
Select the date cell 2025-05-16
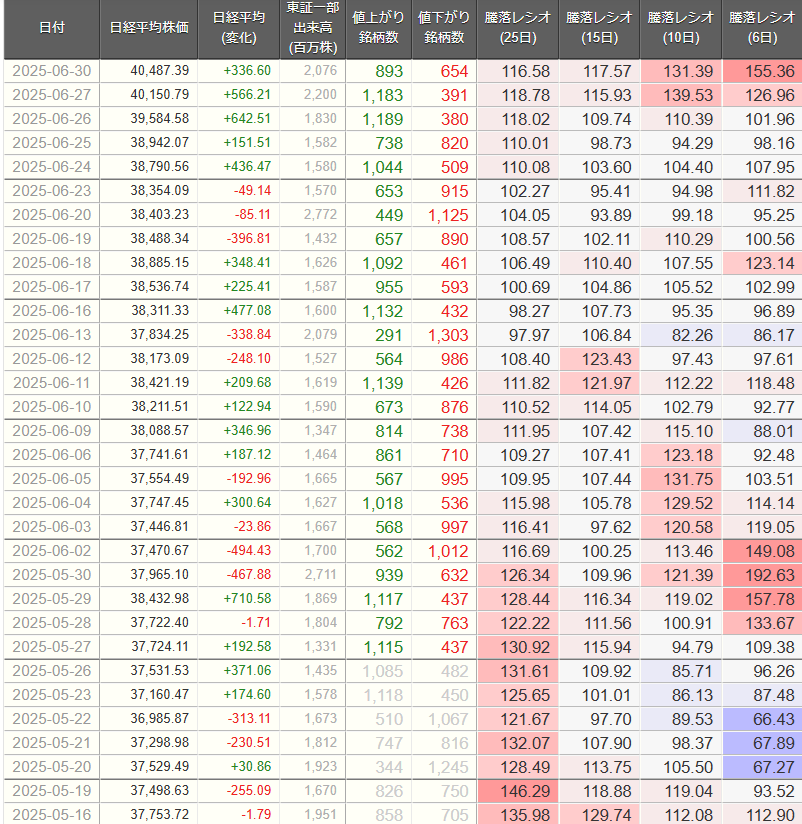coord(52,814)
